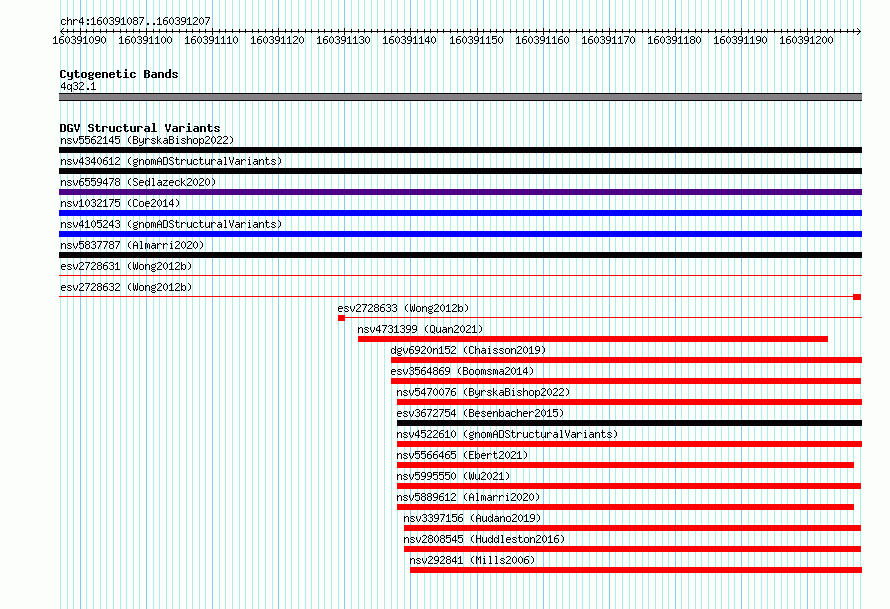890x609 pixels.
Task: Click the red bar of nsv5995550
Action: coord(629,486)
